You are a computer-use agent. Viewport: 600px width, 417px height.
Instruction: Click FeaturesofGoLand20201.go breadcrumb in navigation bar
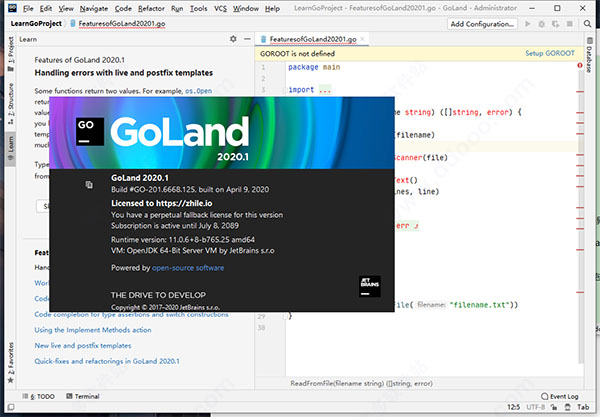click(x=122, y=23)
